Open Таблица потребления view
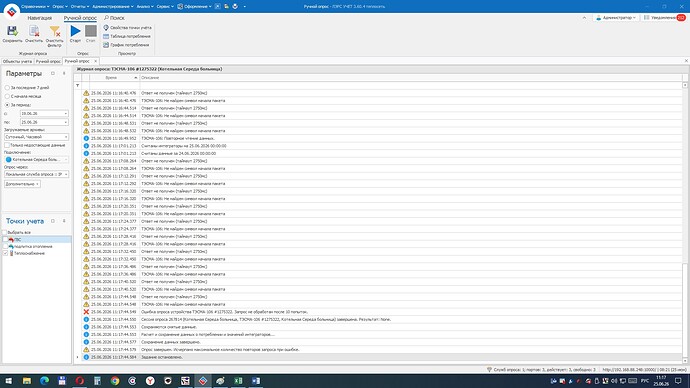 click(127, 36)
